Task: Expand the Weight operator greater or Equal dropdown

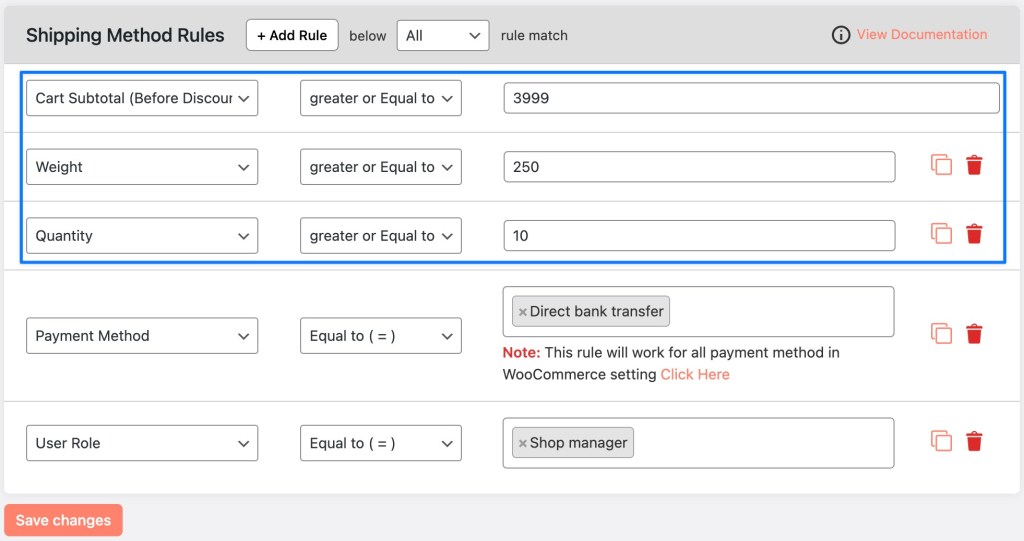Action: (x=381, y=167)
